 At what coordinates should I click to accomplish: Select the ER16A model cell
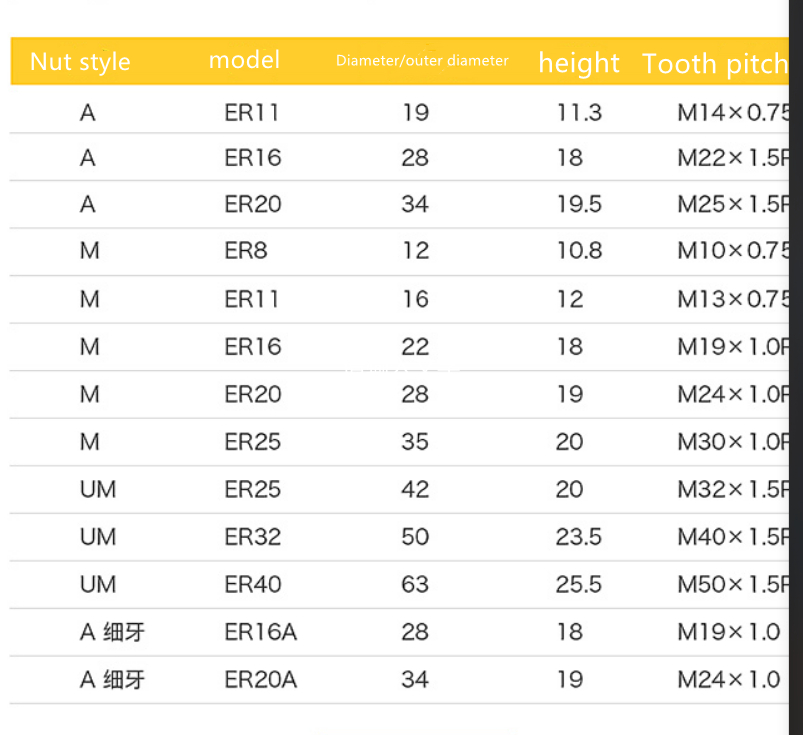click(260, 632)
